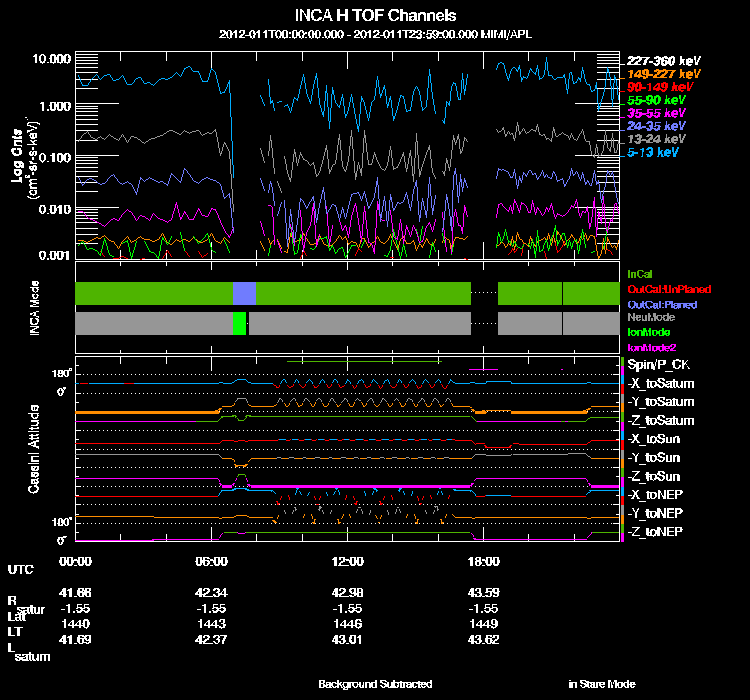Click the blue OutCal:Planed segment in mode bar
Viewport: 750px width, 700px height.
244,293
